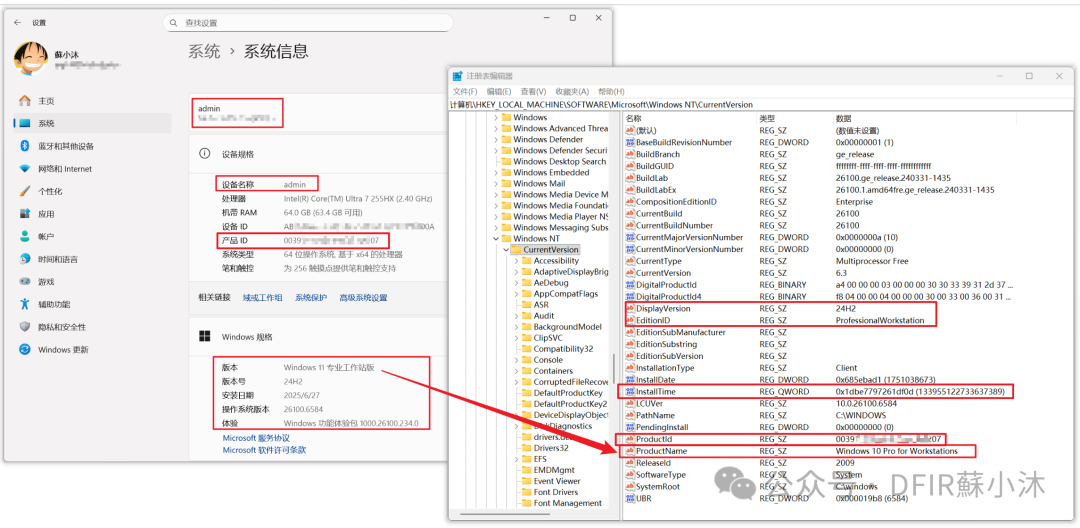Select the BuildBranch string value icon
The width and height of the screenshot is (1080, 528).
point(630,154)
